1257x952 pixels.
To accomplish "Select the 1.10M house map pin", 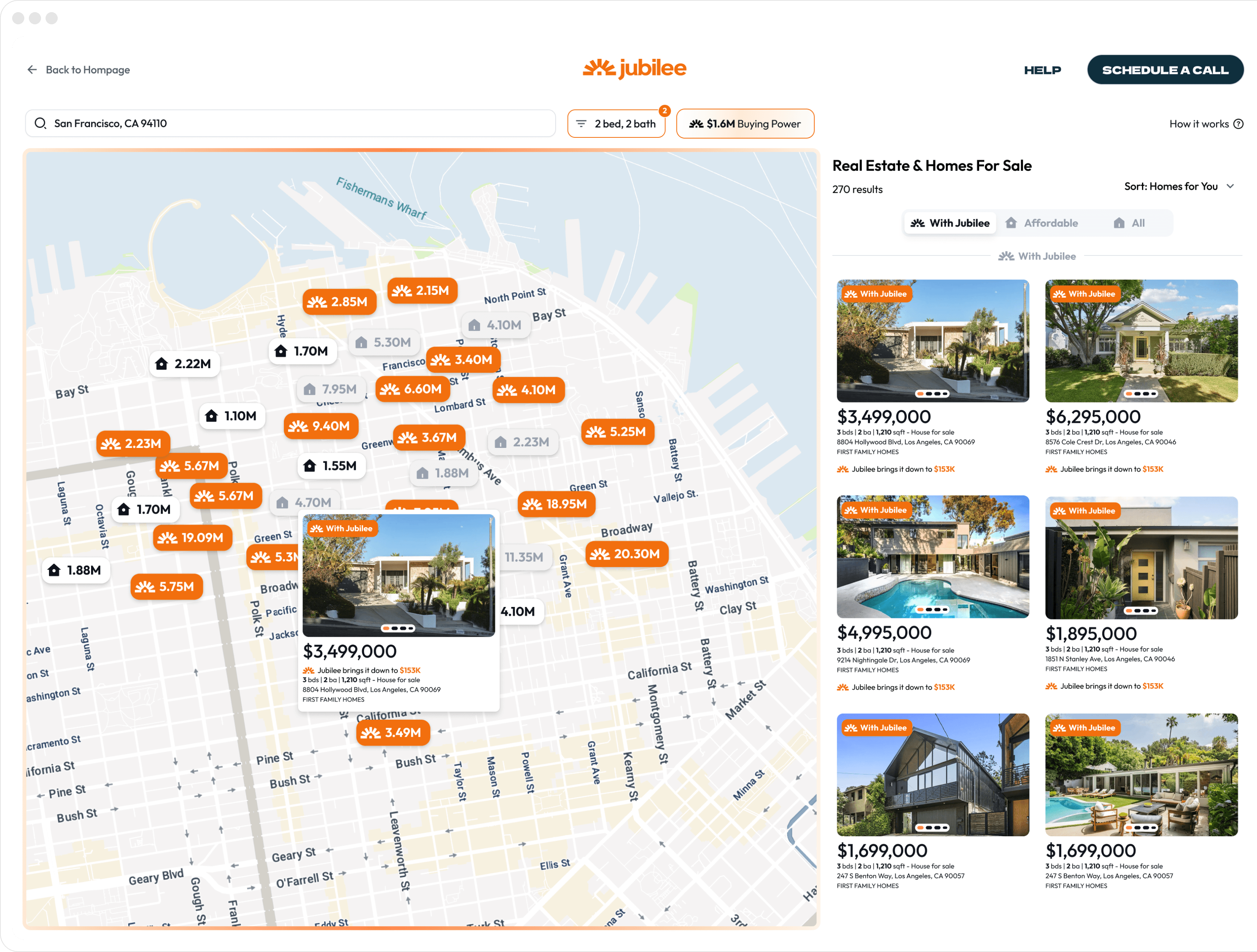I will click(x=231, y=416).
